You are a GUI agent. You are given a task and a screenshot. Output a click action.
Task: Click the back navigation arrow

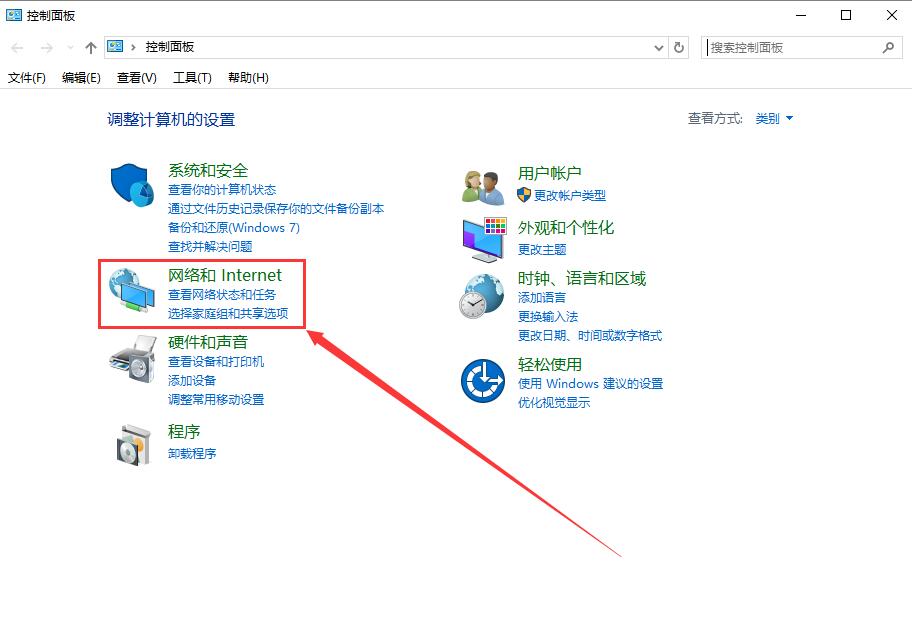click(16, 46)
